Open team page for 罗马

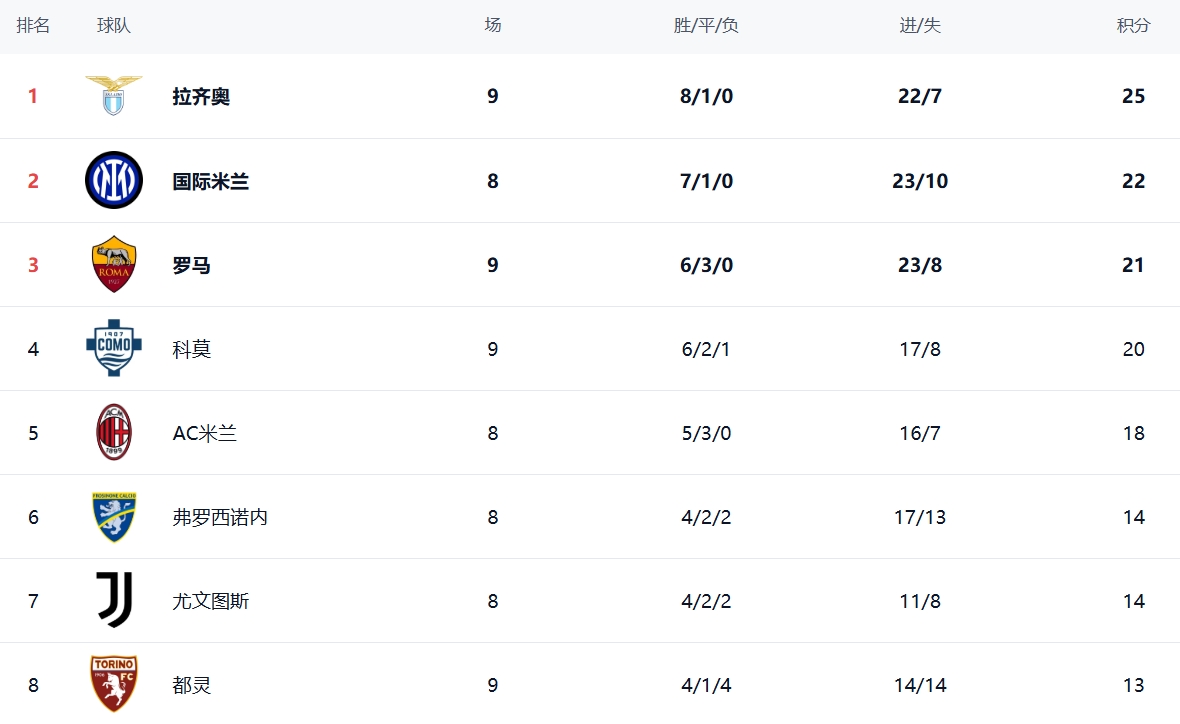point(191,266)
